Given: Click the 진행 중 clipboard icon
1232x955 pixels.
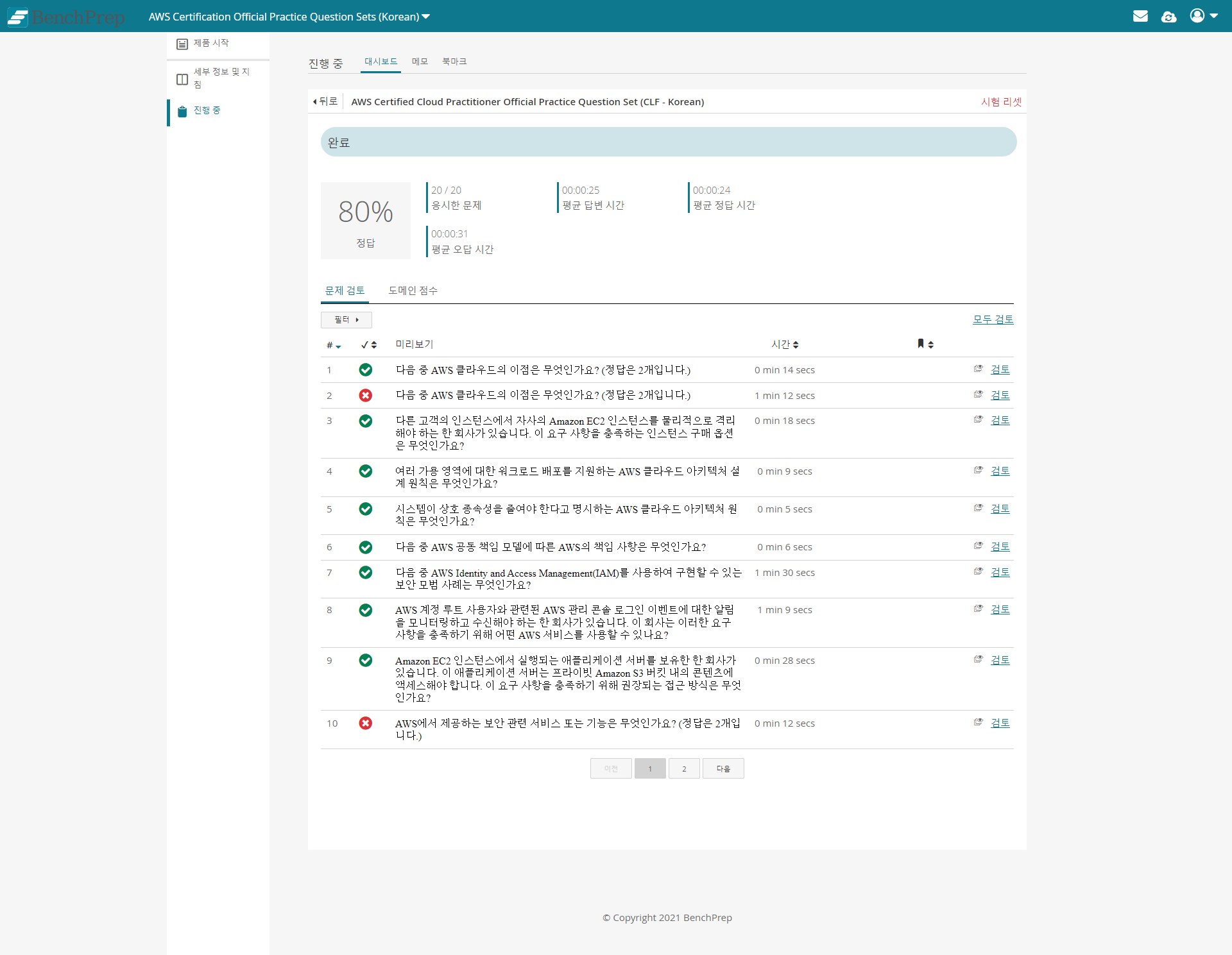Looking at the screenshot, I should [182, 111].
